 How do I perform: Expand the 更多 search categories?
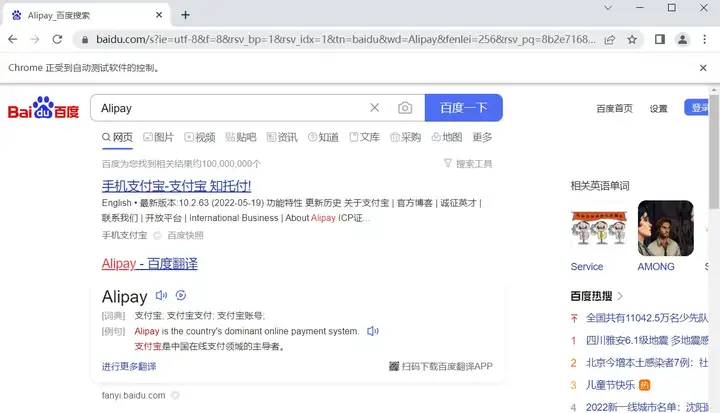click(482, 137)
